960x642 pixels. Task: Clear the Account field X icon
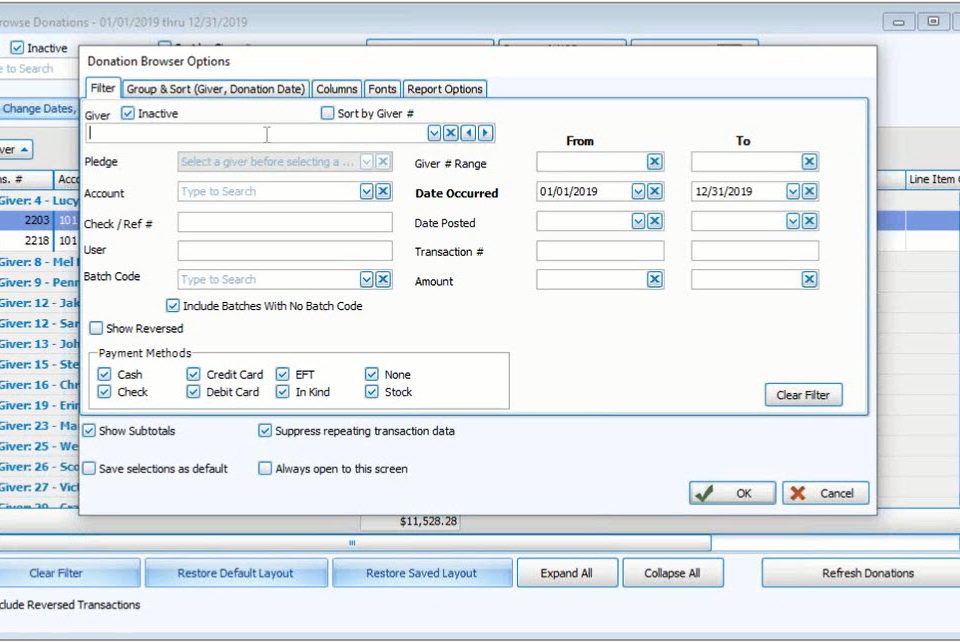(383, 192)
